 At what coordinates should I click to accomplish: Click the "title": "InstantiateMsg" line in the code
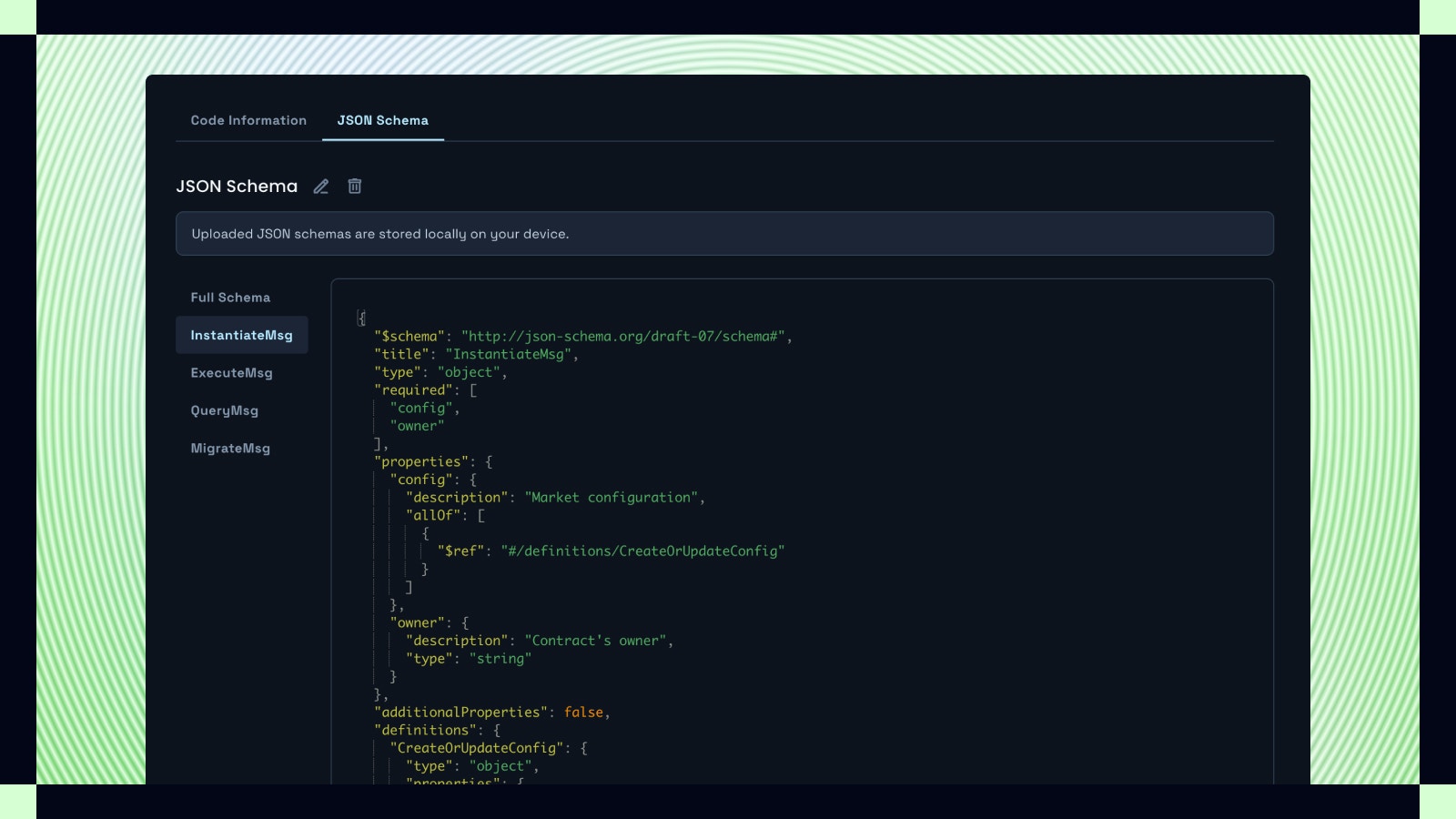coord(476,354)
